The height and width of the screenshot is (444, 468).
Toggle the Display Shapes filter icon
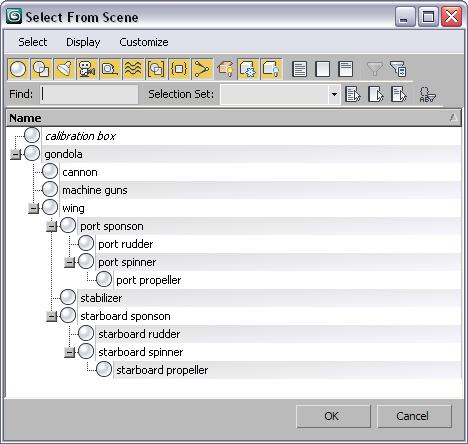point(41,69)
